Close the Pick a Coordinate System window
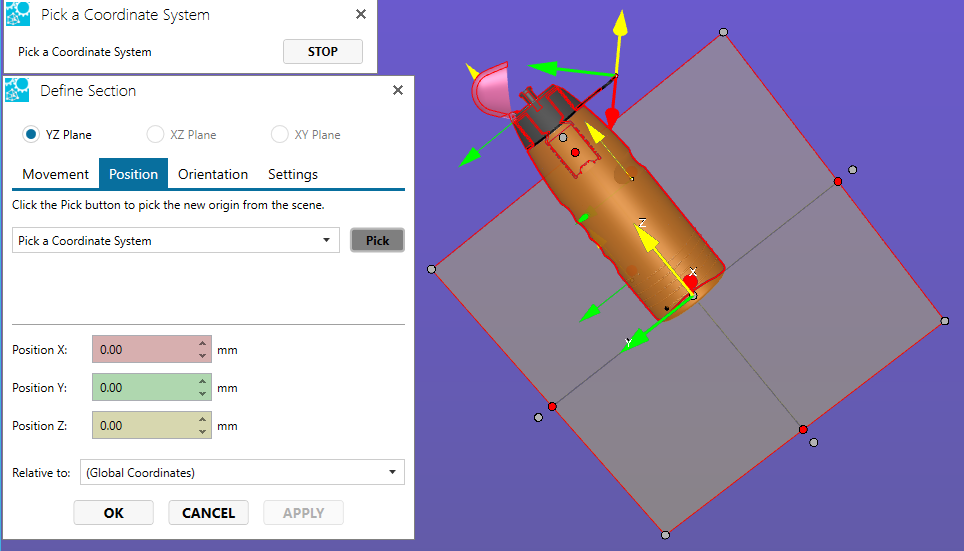 point(361,14)
